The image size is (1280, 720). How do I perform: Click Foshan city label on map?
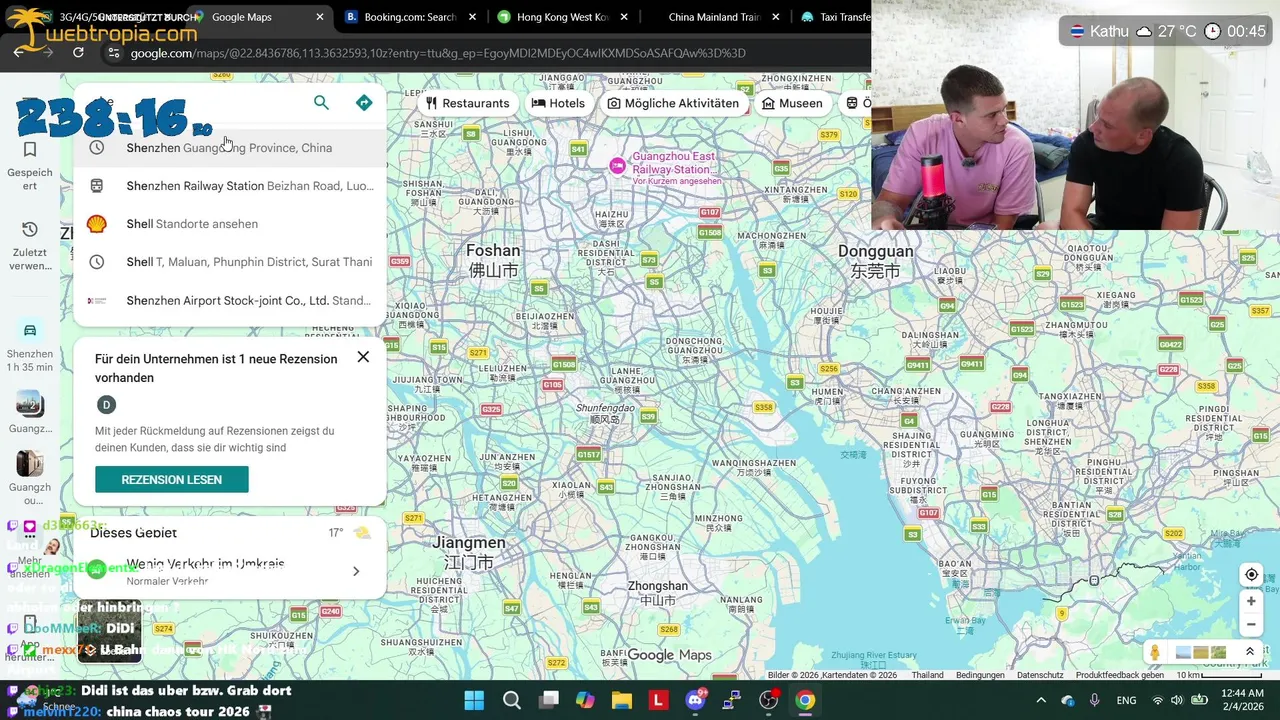coord(493,260)
